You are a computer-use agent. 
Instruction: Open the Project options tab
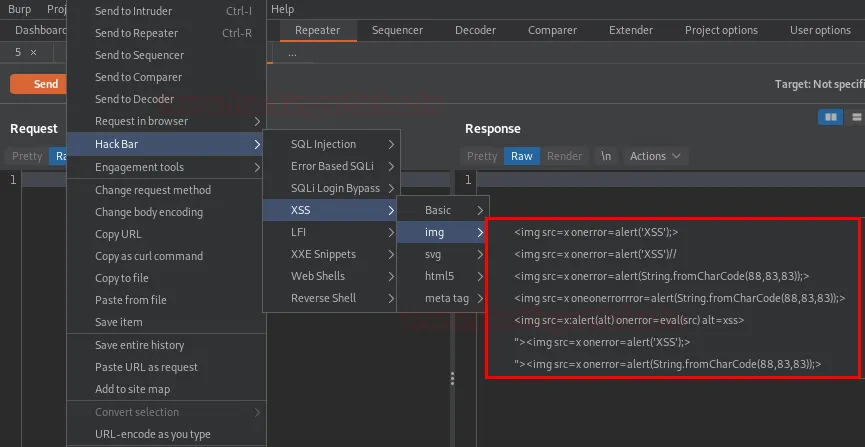click(x=721, y=30)
